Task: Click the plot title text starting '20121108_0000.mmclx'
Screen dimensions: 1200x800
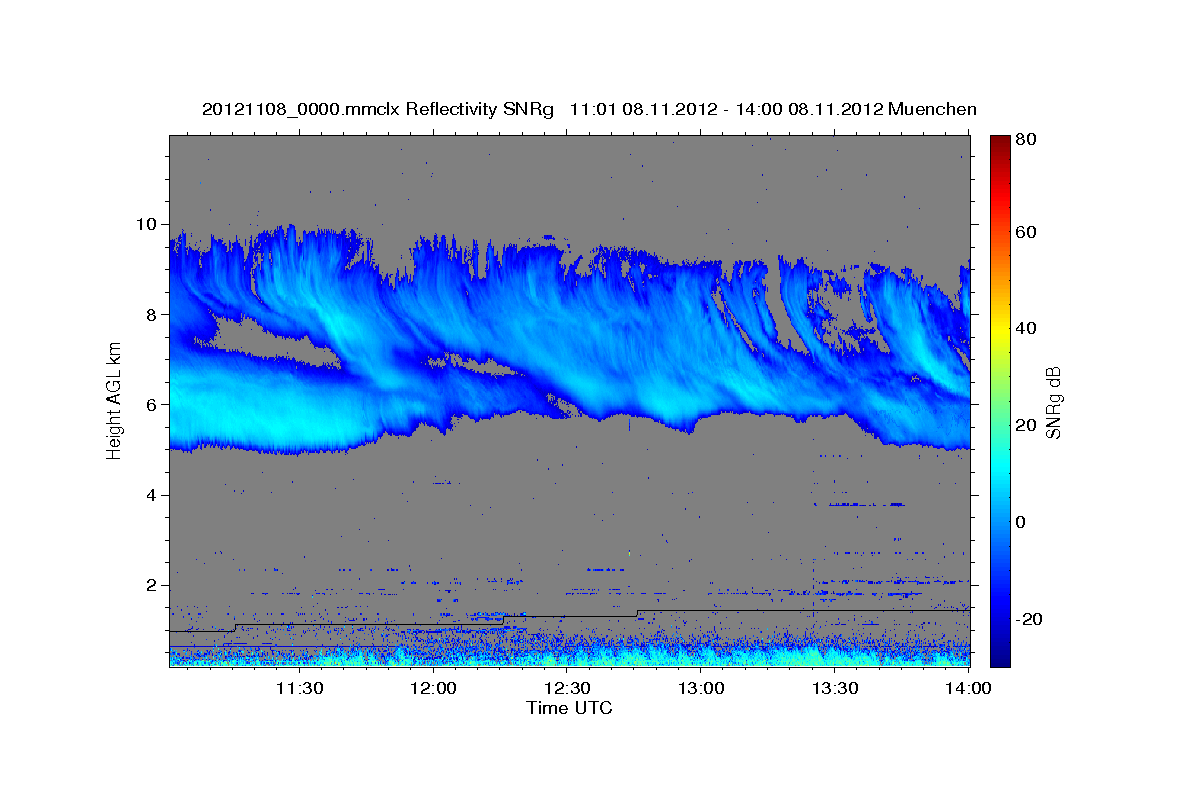Action: pyautogui.click(x=589, y=109)
